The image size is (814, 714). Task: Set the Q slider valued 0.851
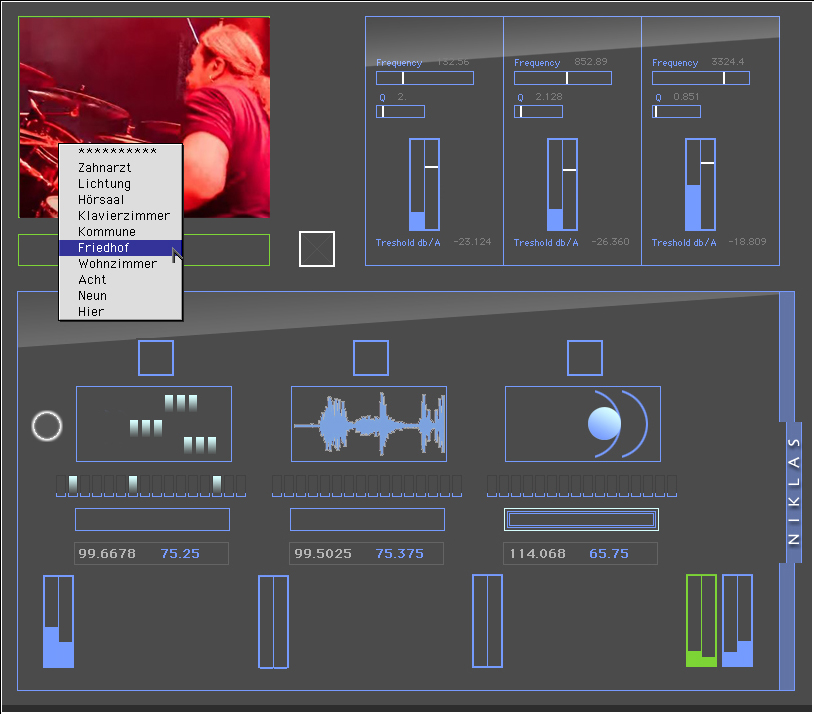[676, 112]
